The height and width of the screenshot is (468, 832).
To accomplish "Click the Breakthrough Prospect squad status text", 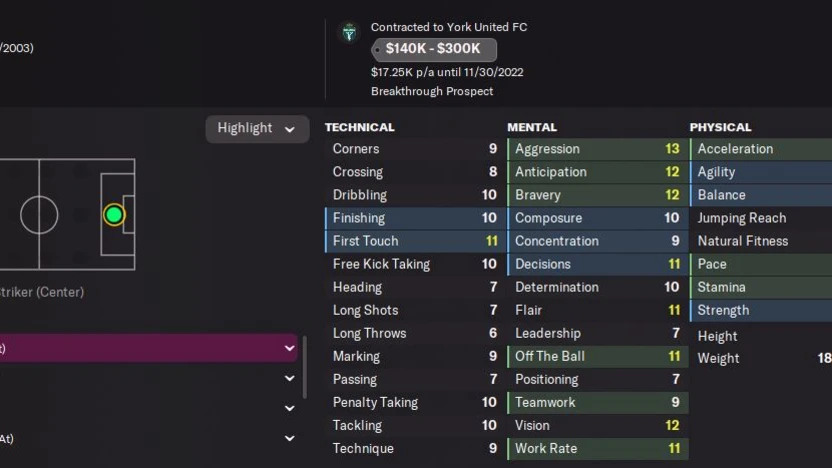I will [432, 91].
